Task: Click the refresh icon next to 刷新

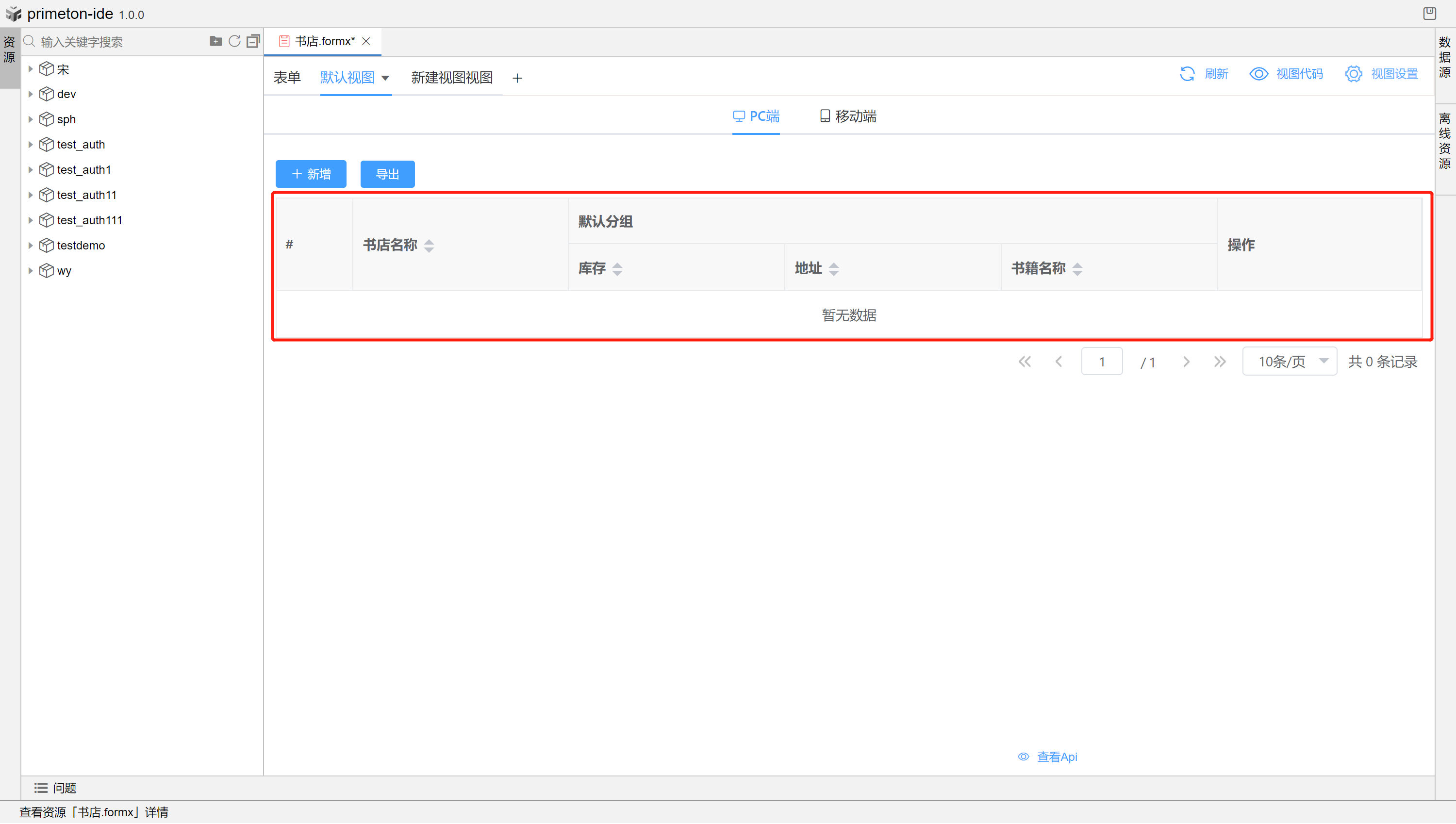Action: point(1187,74)
